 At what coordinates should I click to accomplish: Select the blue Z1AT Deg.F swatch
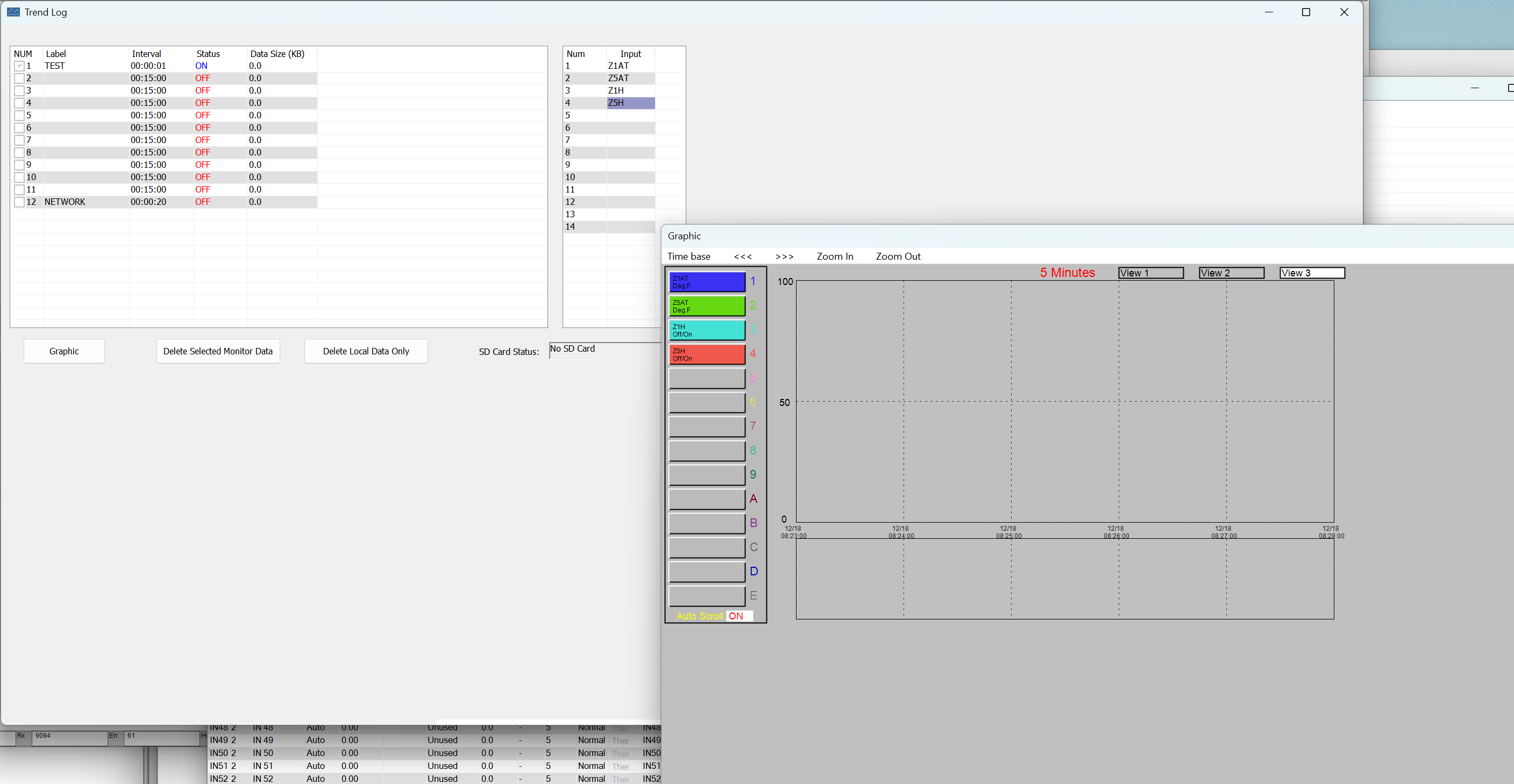(707, 282)
